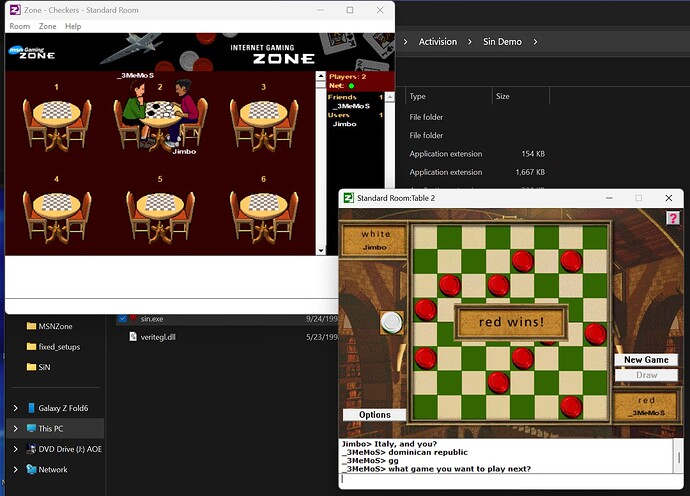Sit at checkers table 6
Viewport: 690px width, 496px height.
coord(264,216)
